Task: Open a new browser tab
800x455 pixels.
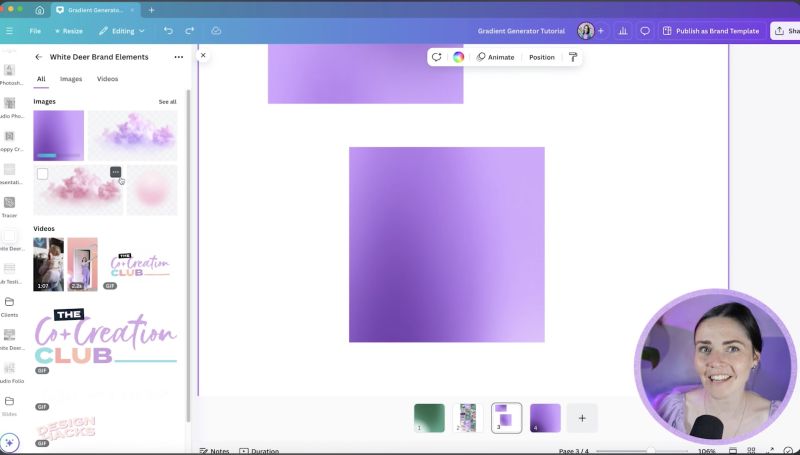Action: point(152,10)
